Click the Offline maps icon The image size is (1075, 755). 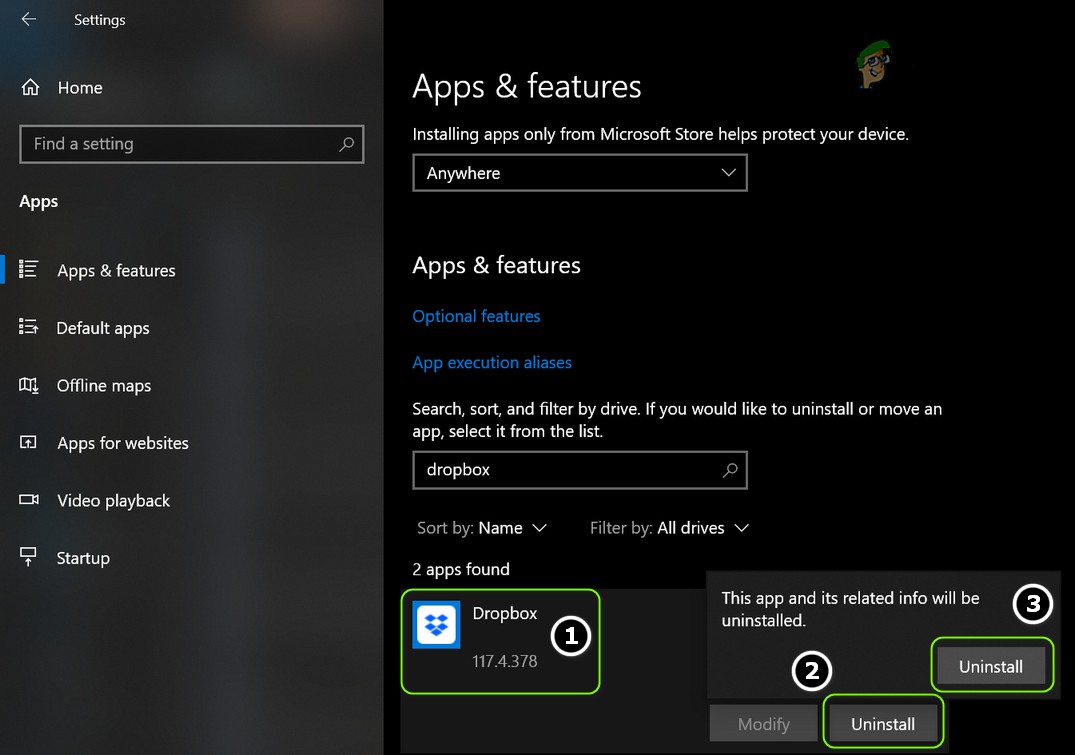coord(29,385)
